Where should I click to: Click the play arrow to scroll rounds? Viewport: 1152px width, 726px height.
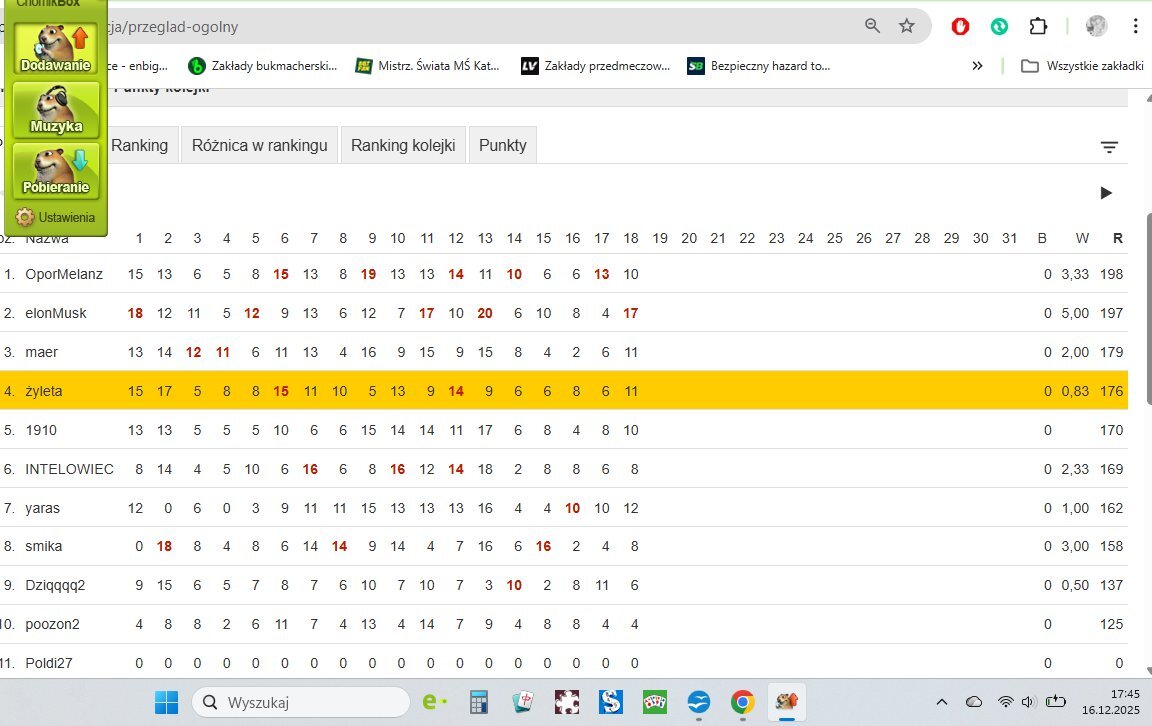(1106, 193)
